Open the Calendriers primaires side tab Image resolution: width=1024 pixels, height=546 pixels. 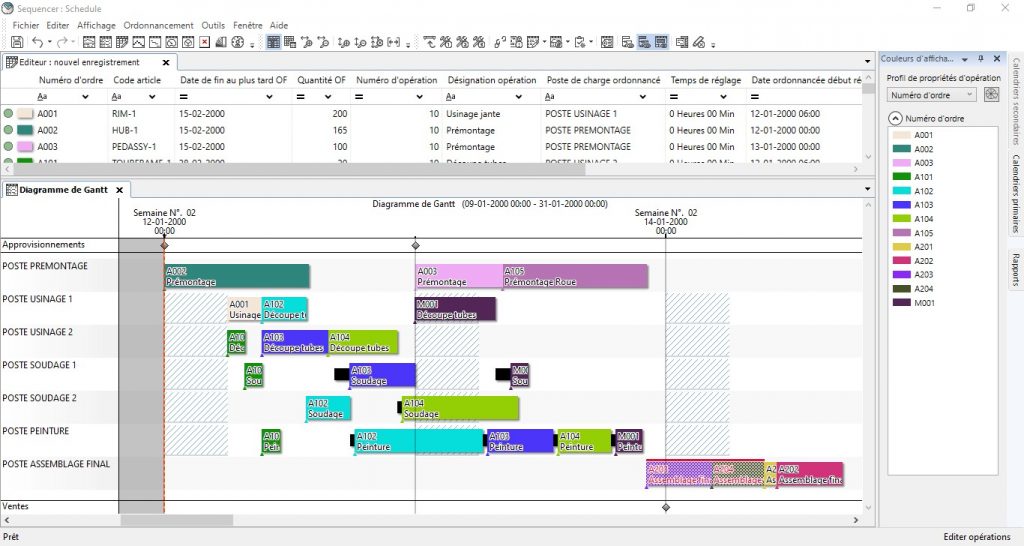tap(1016, 193)
